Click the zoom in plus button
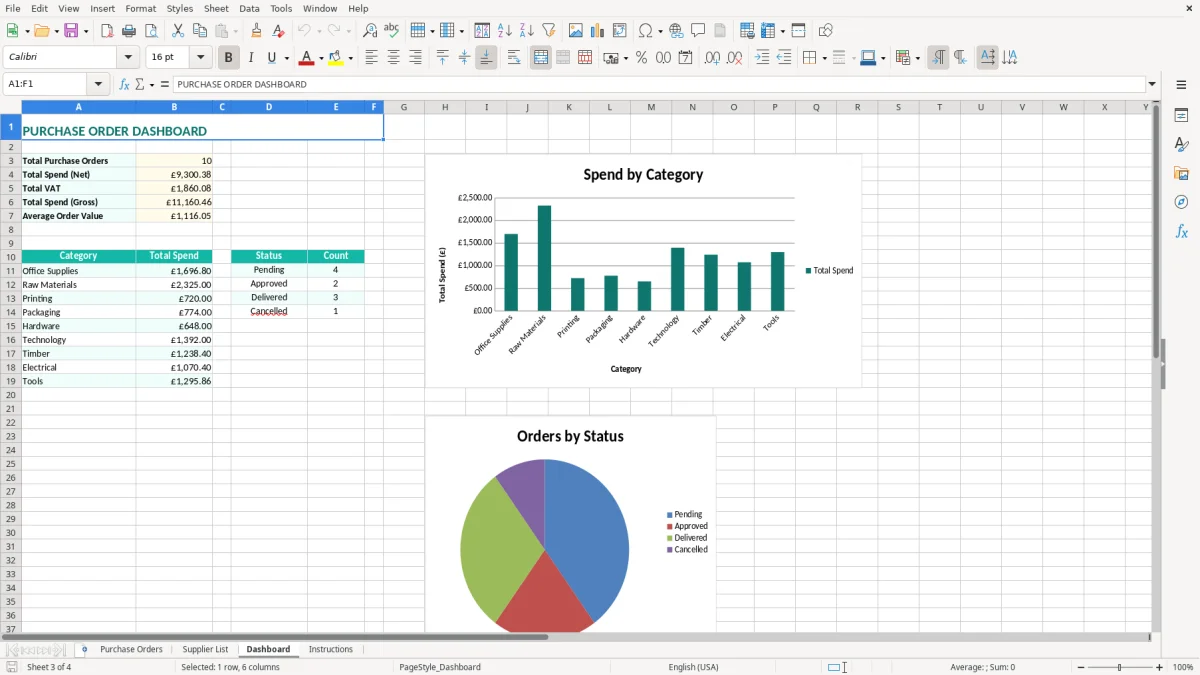 coord(1160,667)
